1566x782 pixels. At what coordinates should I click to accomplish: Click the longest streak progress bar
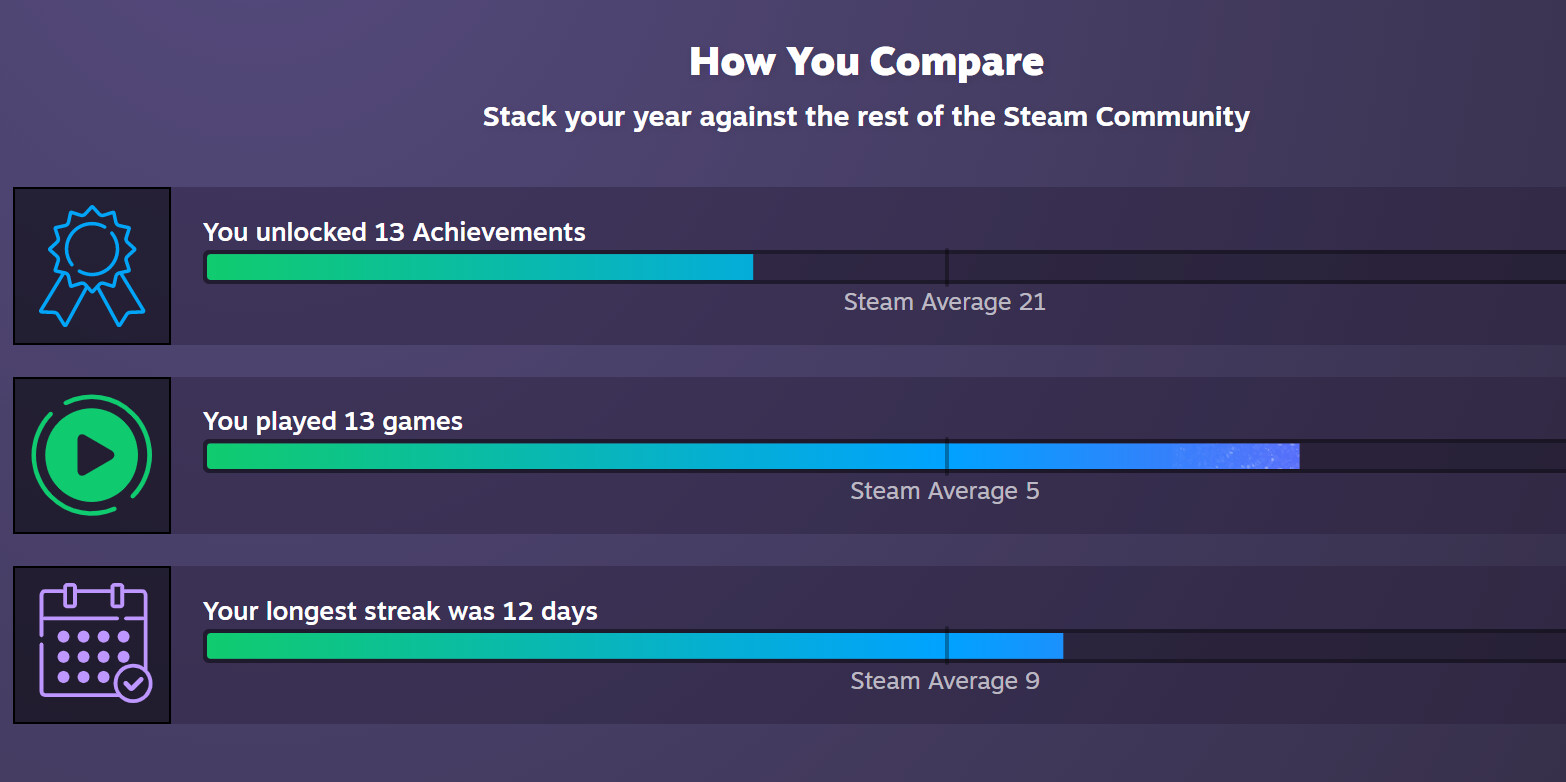[885, 646]
